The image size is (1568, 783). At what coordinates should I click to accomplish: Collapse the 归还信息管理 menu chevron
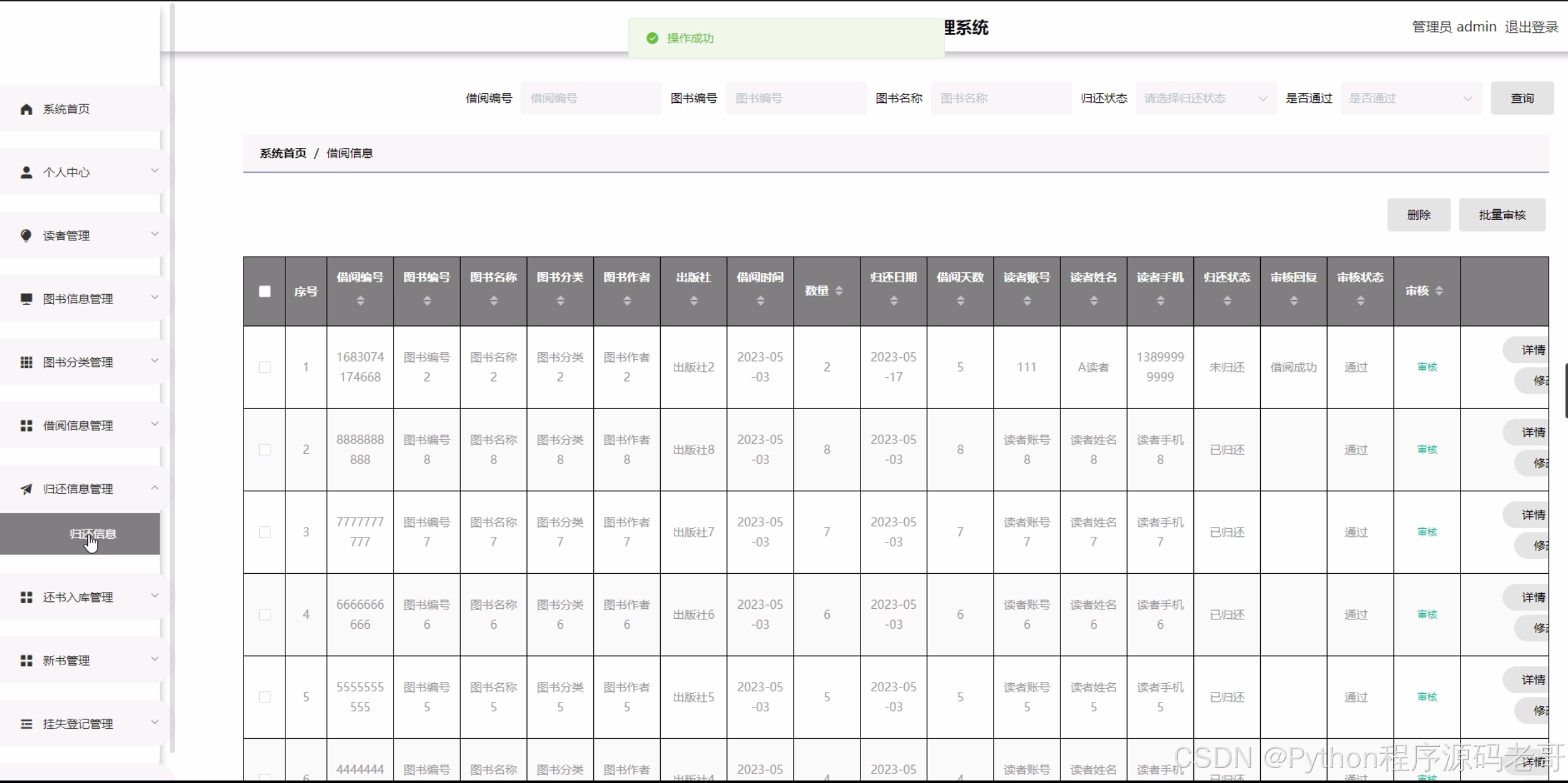click(x=155, y=488)
